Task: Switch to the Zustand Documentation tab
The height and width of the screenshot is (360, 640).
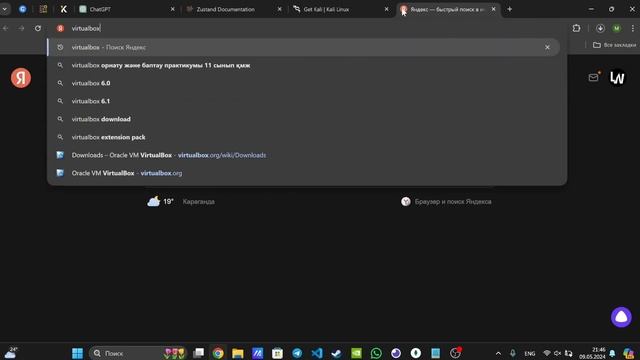Action: [233, 9]
